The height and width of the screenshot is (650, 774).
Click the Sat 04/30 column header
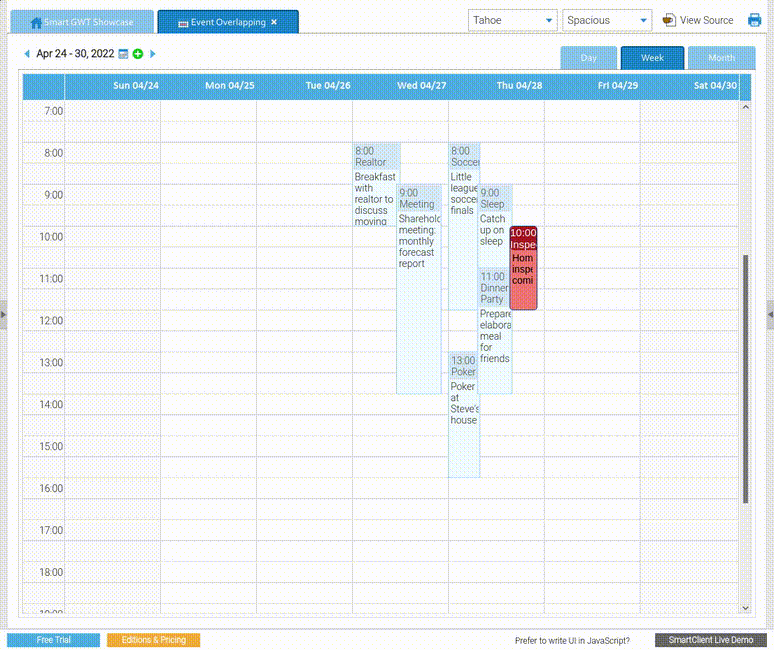coord(690,85)
